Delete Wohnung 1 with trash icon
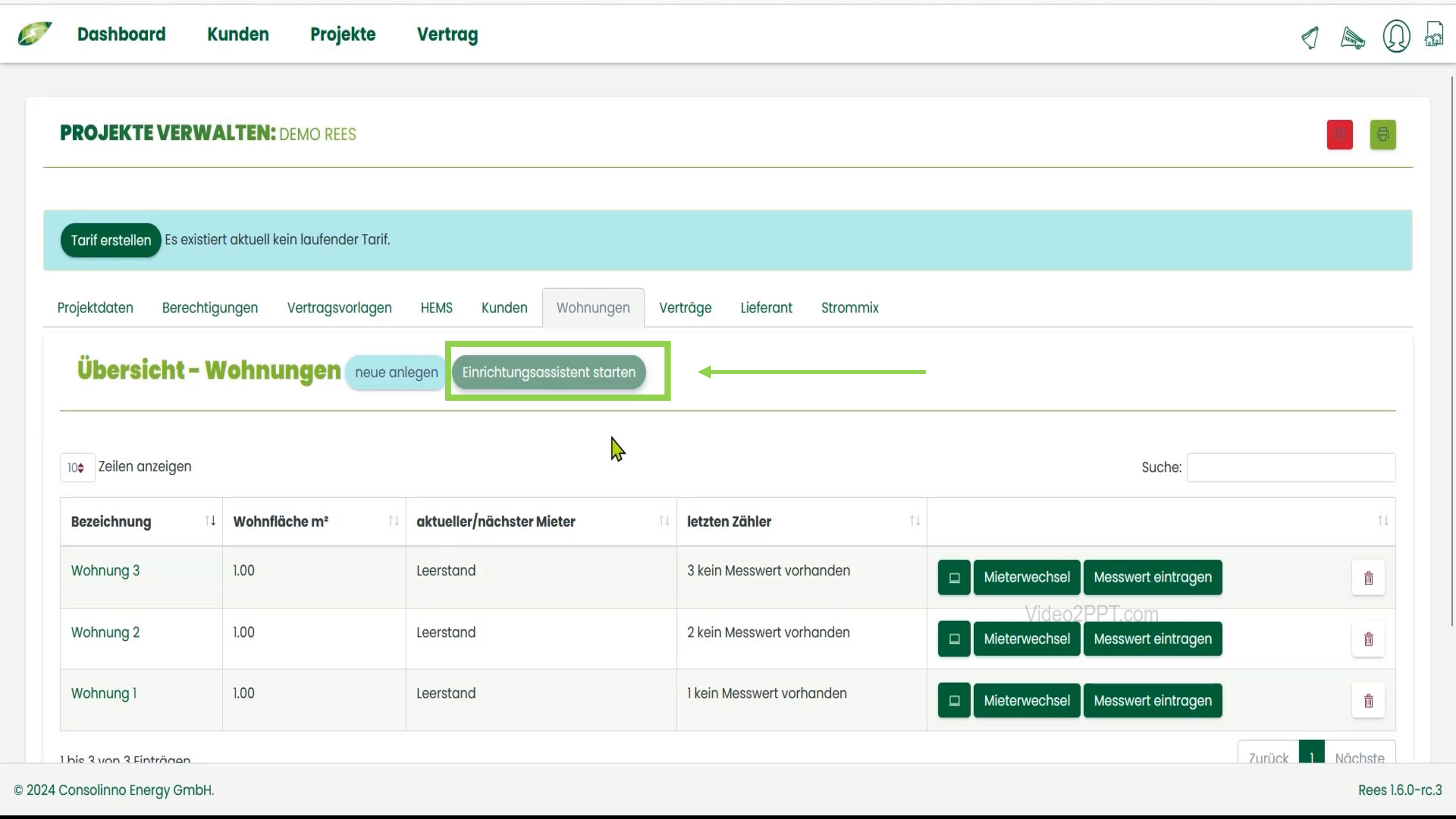1456x819 pixels. tap(1368, 701)
